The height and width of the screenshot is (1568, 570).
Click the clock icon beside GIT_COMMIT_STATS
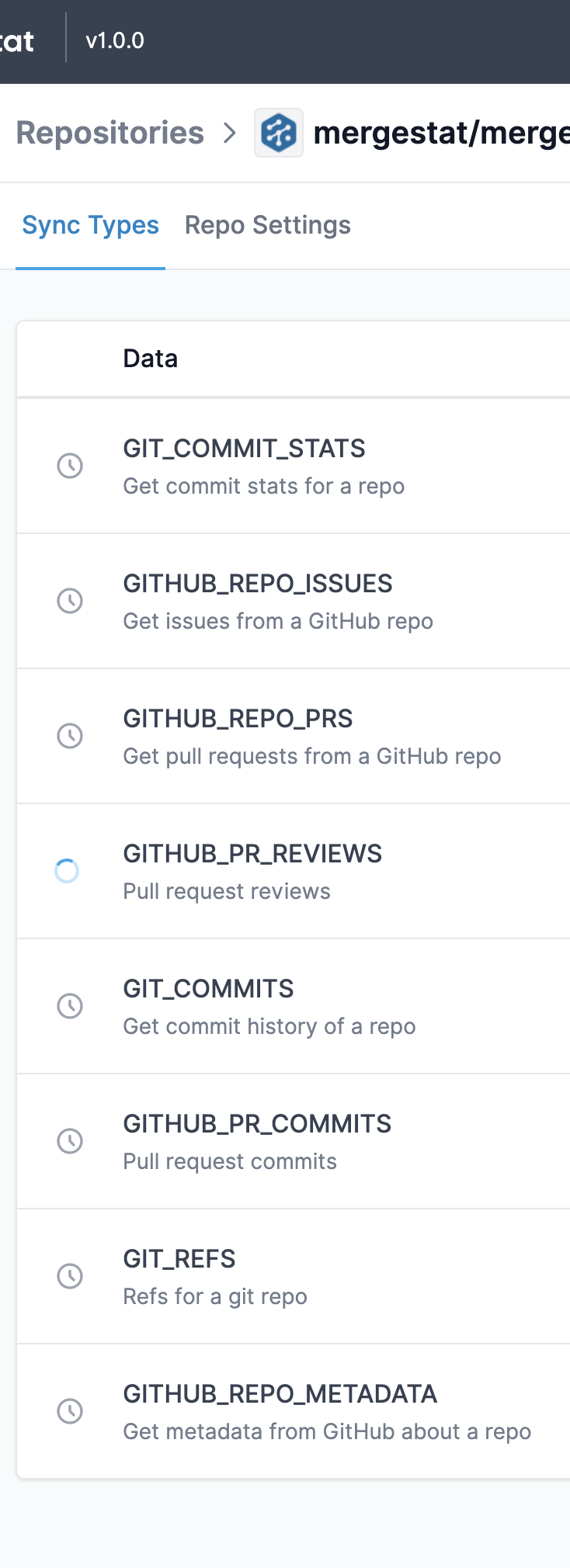(x=70, y=466)
